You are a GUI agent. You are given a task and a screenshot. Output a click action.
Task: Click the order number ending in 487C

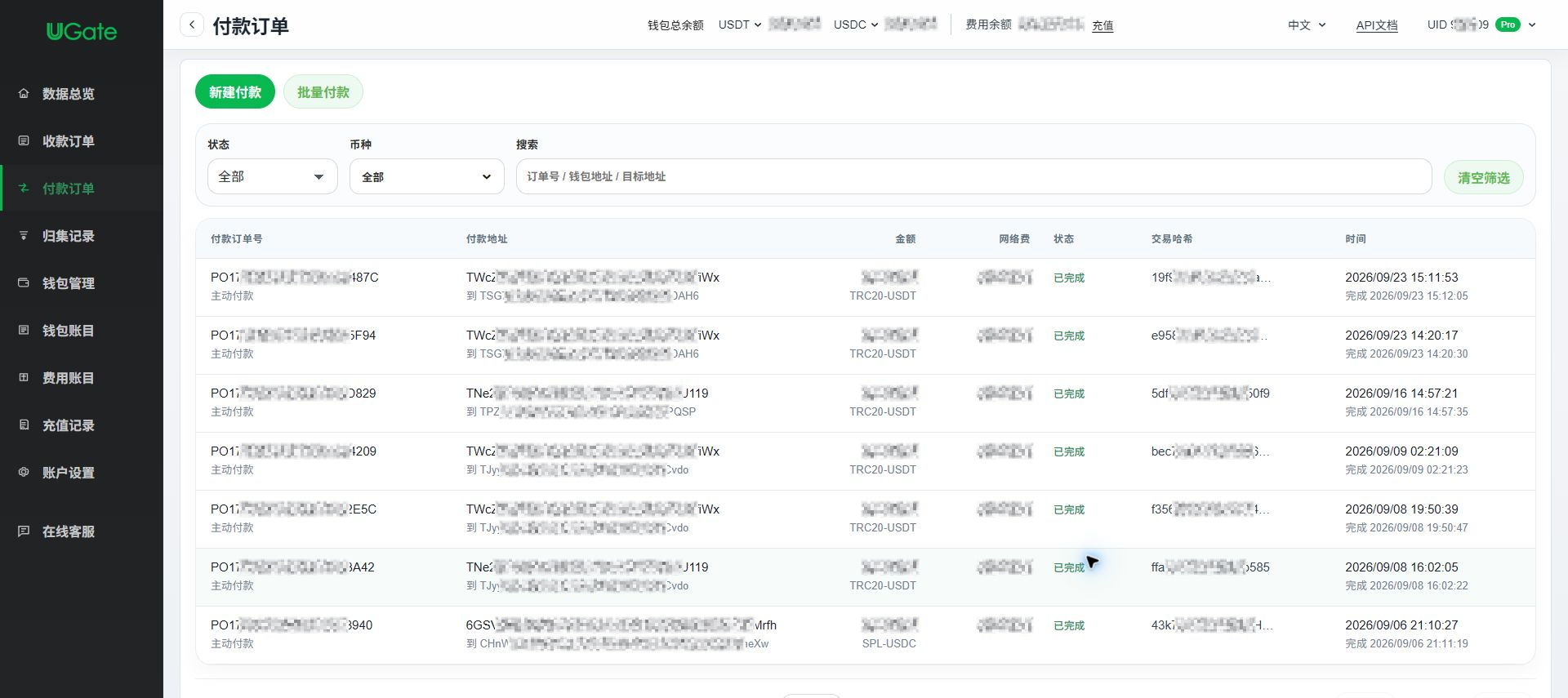[x=295, y=278]
